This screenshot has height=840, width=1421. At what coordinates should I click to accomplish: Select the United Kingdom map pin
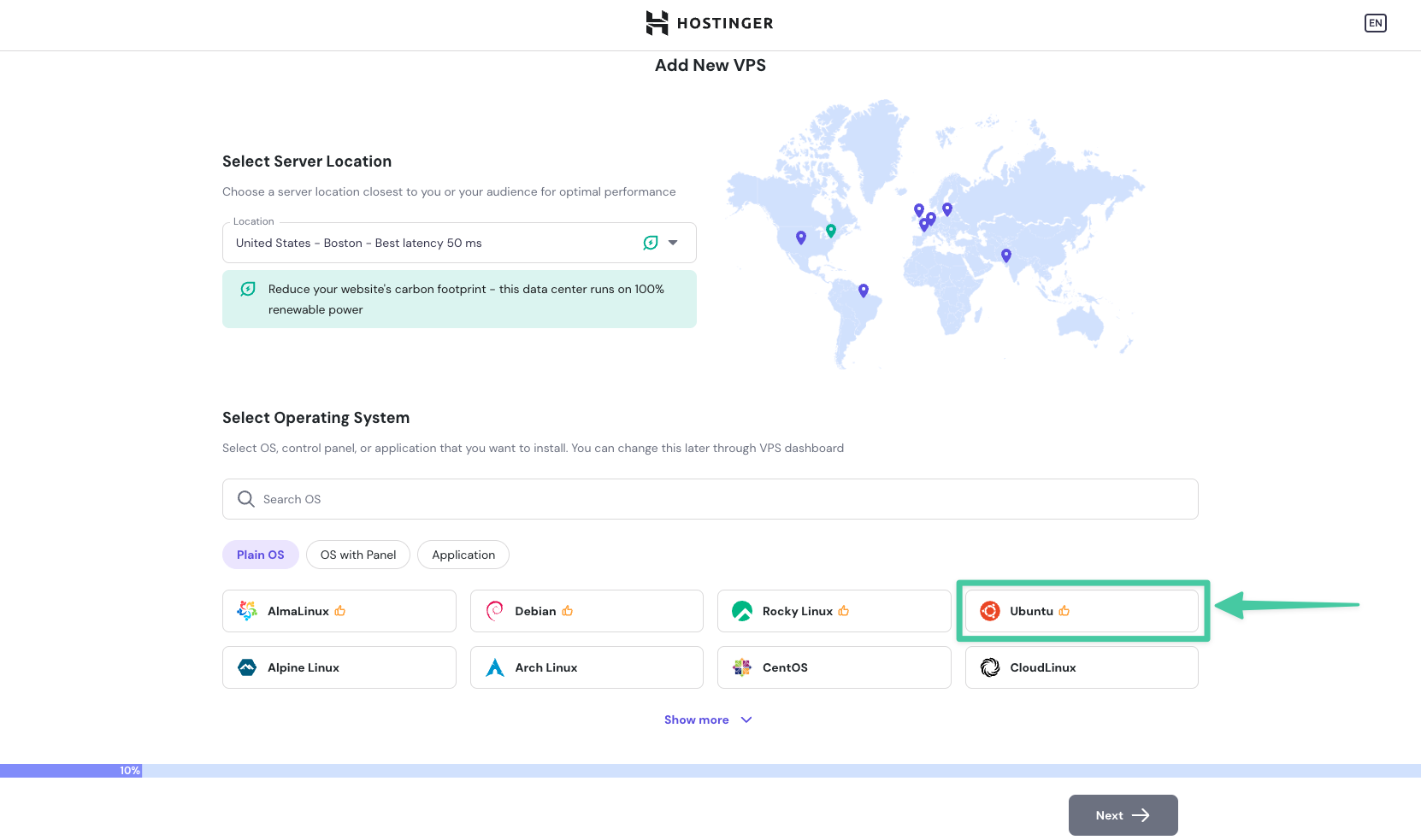[x=919, y=209]
